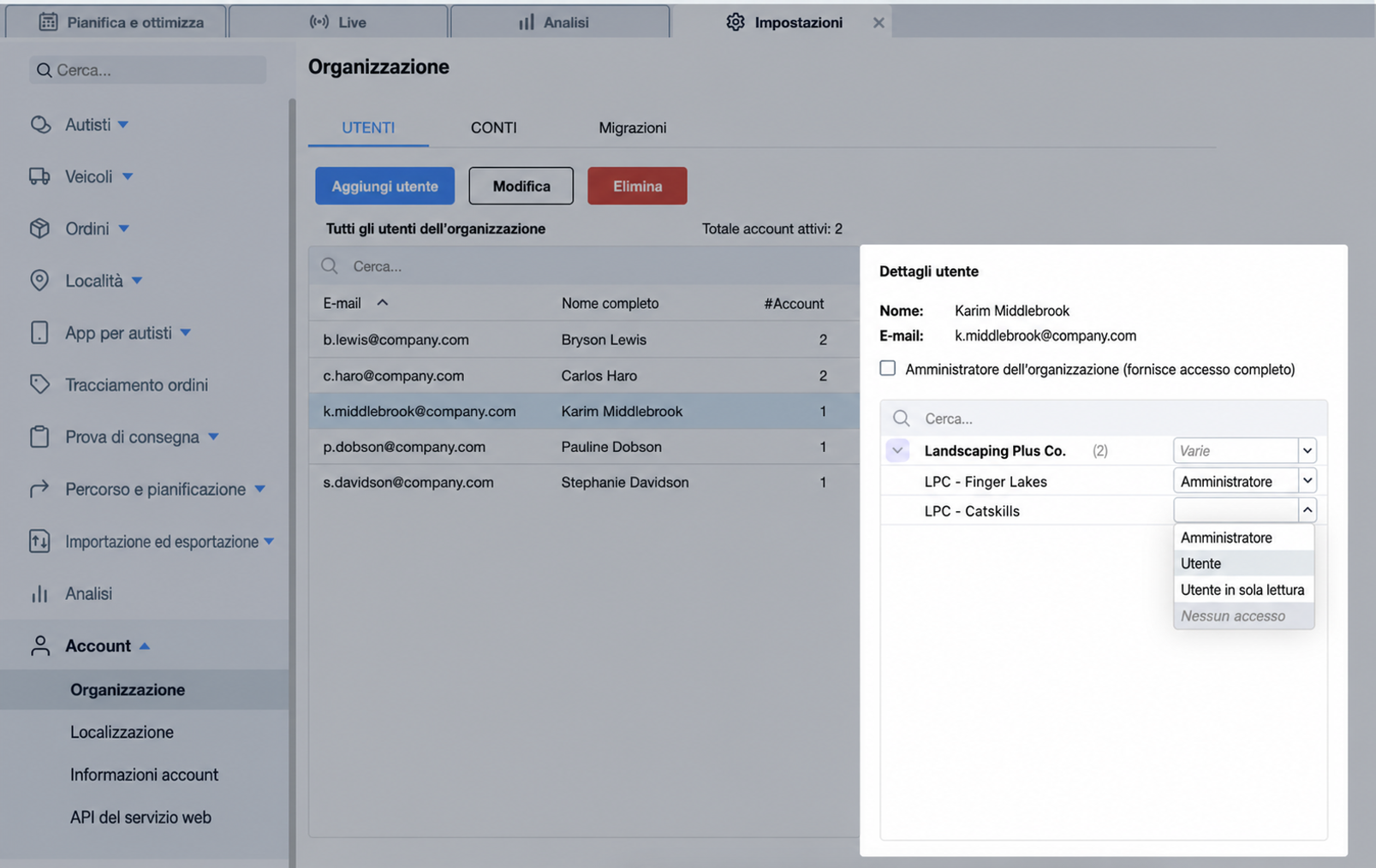1376x868 pixels.
Task: Open API del servizio web
Action: [x=140, y=817]
